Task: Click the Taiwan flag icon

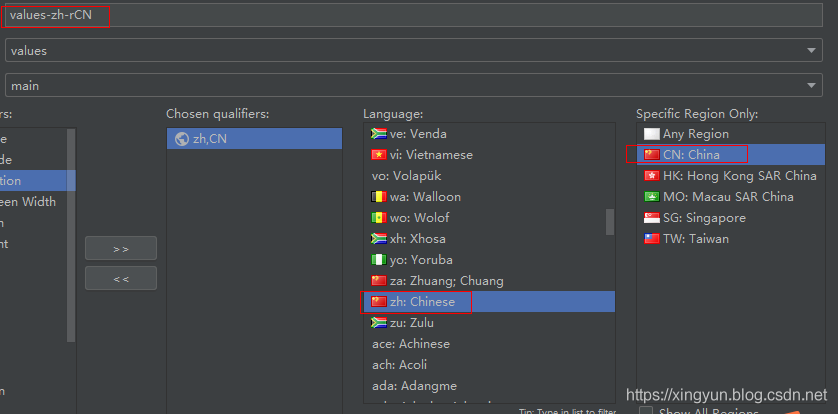Action: [652, 239]
